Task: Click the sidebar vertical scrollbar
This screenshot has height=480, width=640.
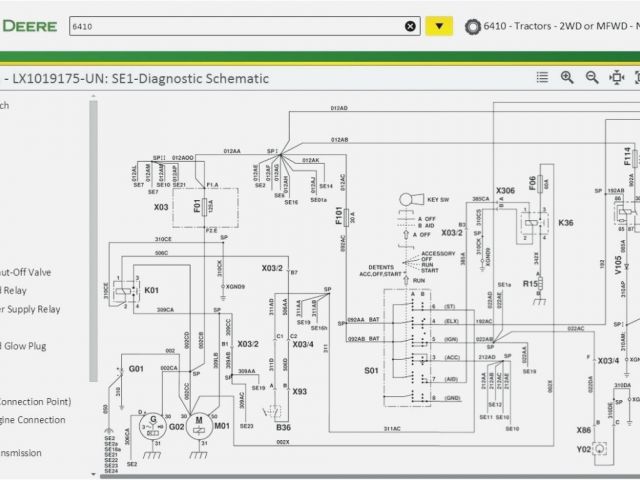Action: pyautogui.click(x=95, y=240)
